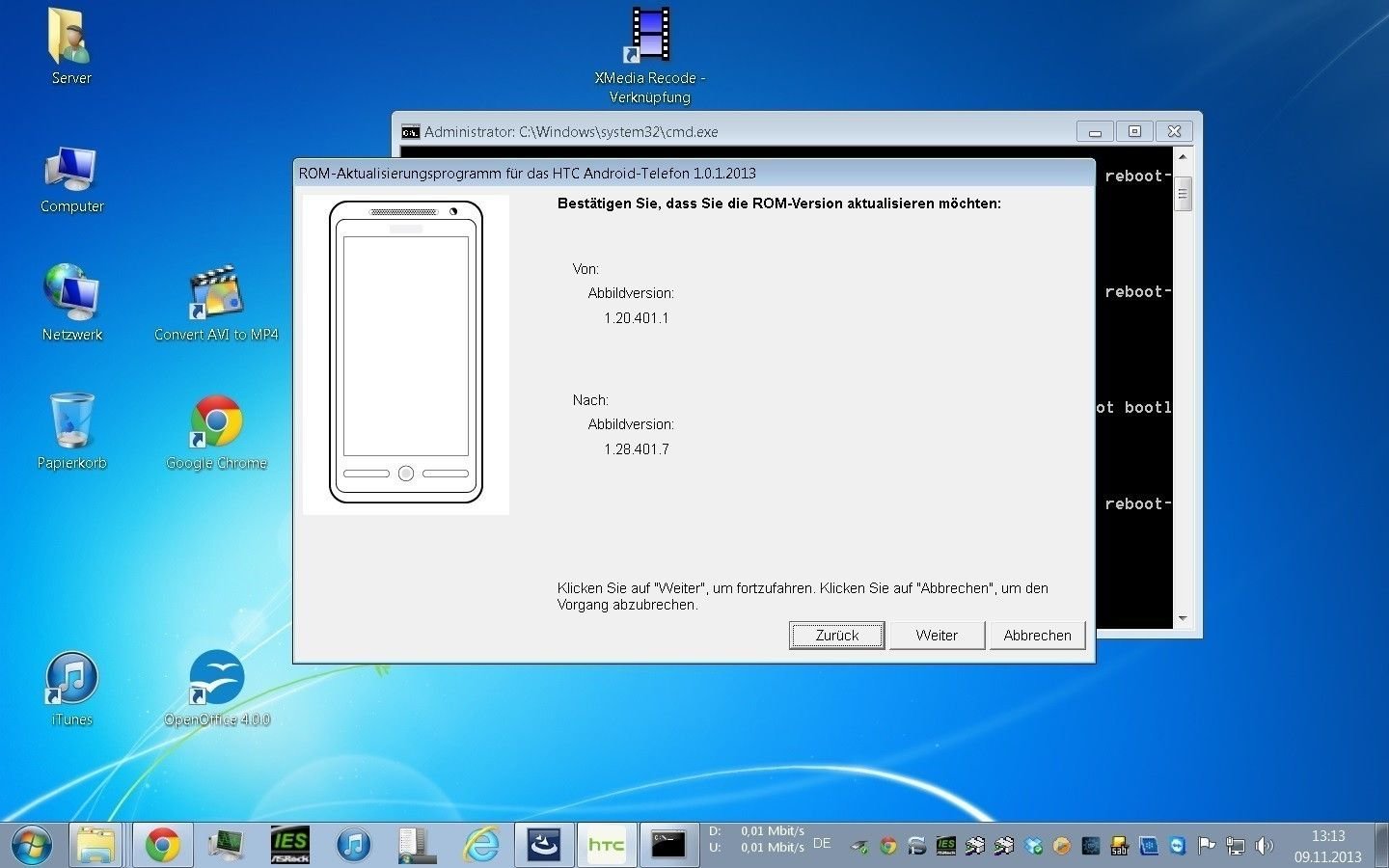Select the target version 1.28.401.7 text

(637, 449)
